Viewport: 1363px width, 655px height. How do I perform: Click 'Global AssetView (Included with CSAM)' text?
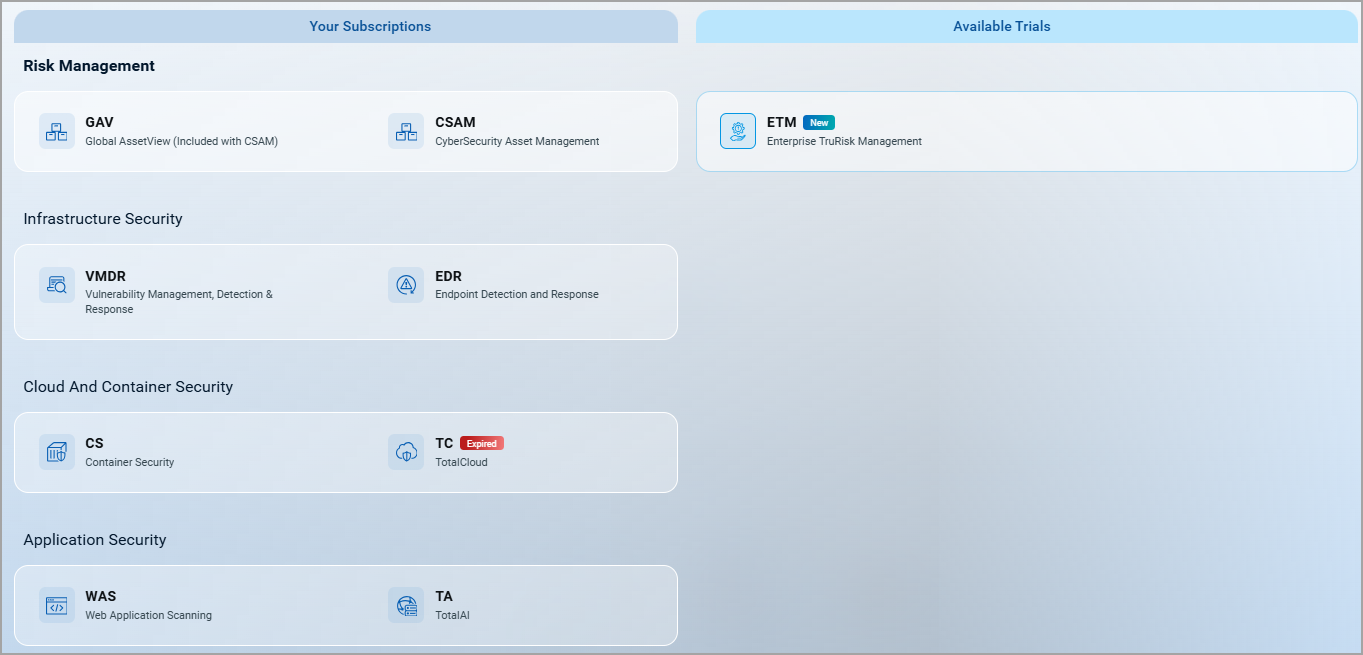click(x=181, y=141)
